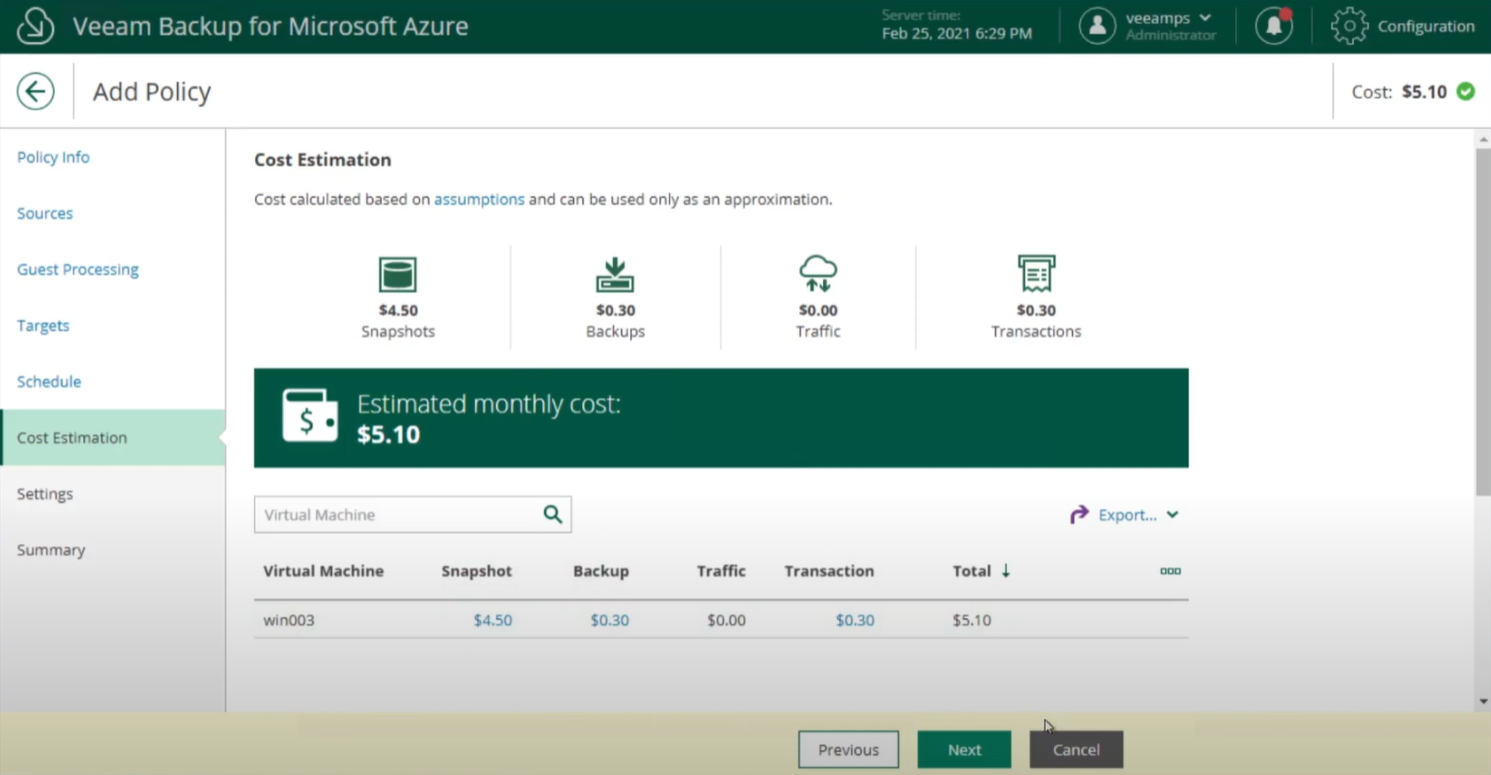Click the Transactions receipt icon
Viewport: 1491px width, 775px height.
coord(1036,273)
